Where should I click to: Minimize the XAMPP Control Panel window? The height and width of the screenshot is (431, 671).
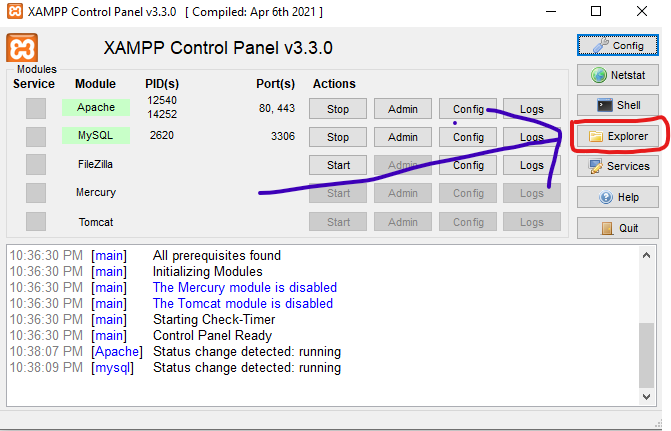coord(551,12)
